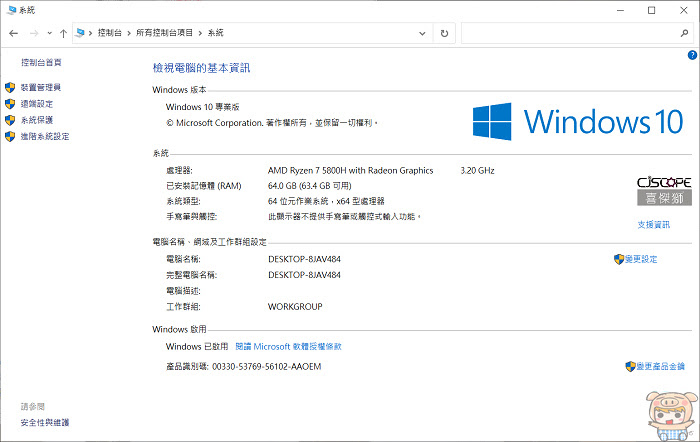Viewport: 700px width, 442px height.
Task: Click the Windows 10 logo image
Action: (x=578, y=121)
